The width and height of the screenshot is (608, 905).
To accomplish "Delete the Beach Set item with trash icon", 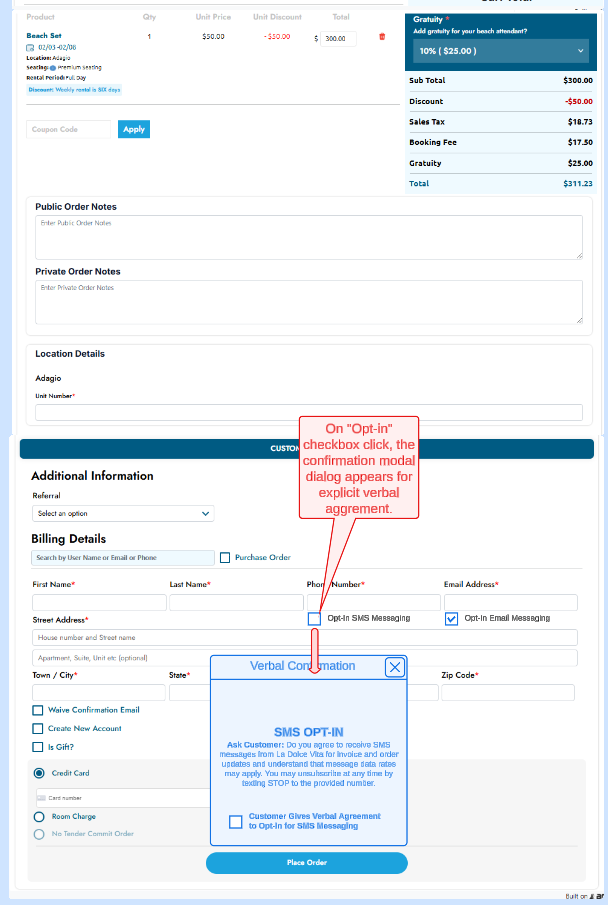I will (x=381, y=37).
